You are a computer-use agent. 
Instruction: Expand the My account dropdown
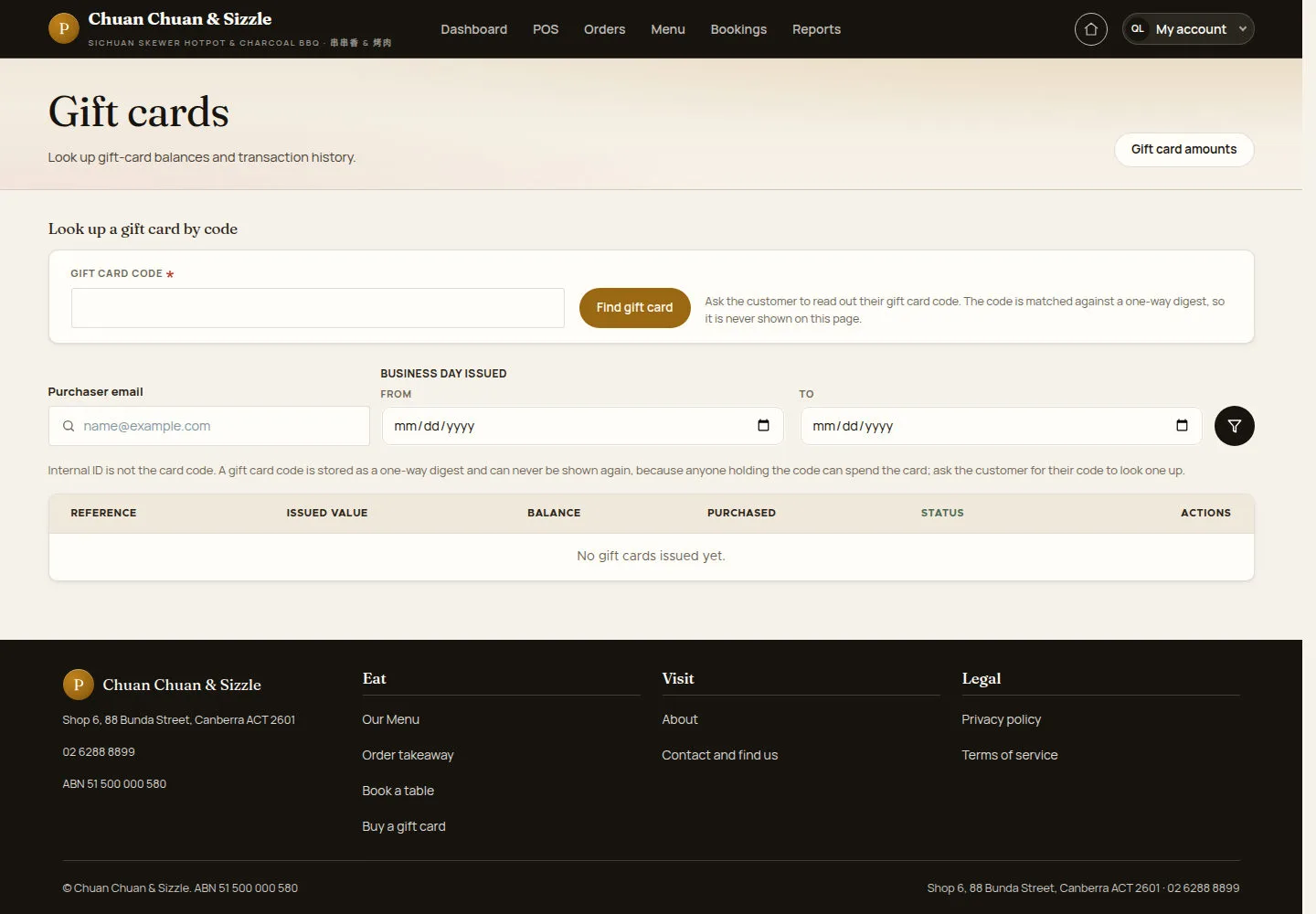(x=1188, y=29)
